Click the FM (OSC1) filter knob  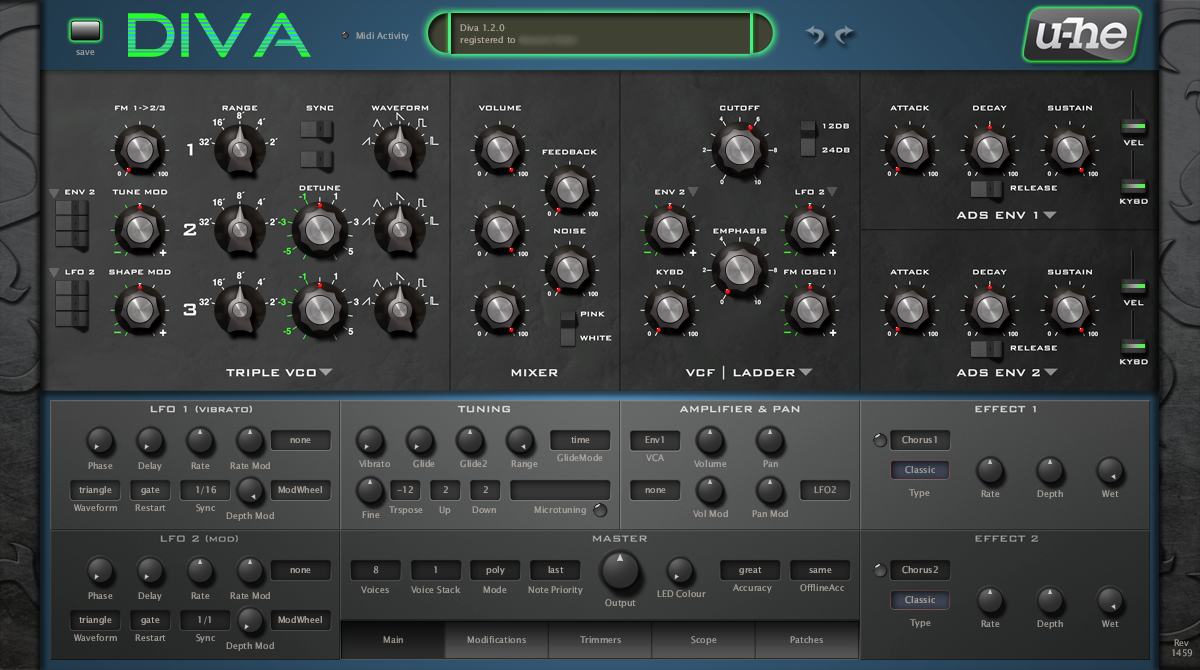click(808, 309)
